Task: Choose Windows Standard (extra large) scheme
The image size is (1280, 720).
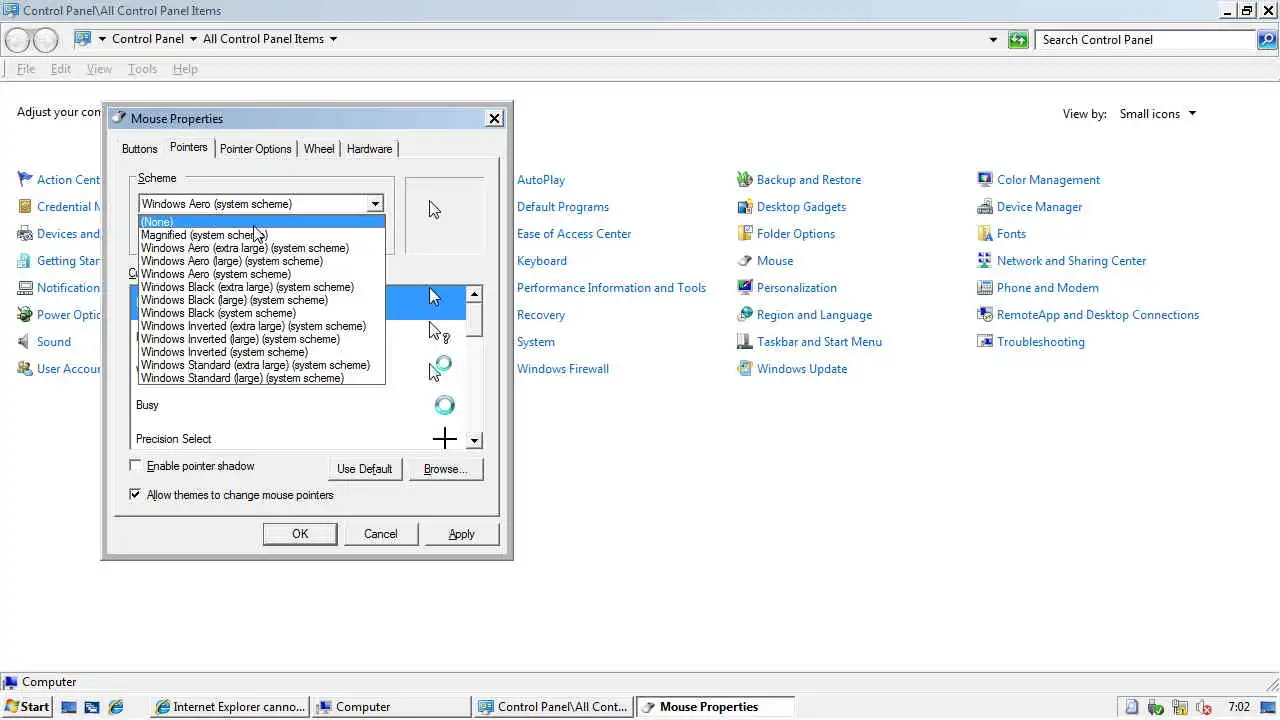Action: (x=261, y=365)
